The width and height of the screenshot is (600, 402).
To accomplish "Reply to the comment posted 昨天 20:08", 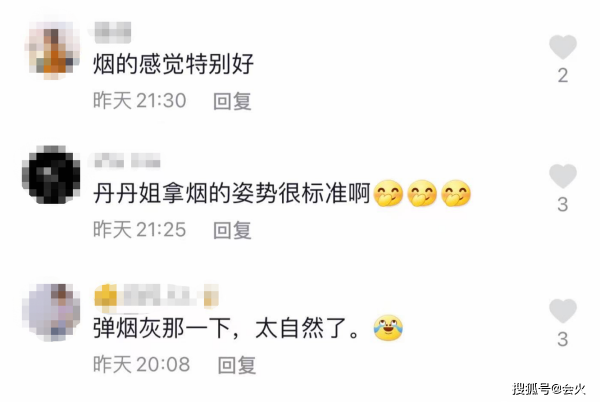I will (x=236, y=365).
